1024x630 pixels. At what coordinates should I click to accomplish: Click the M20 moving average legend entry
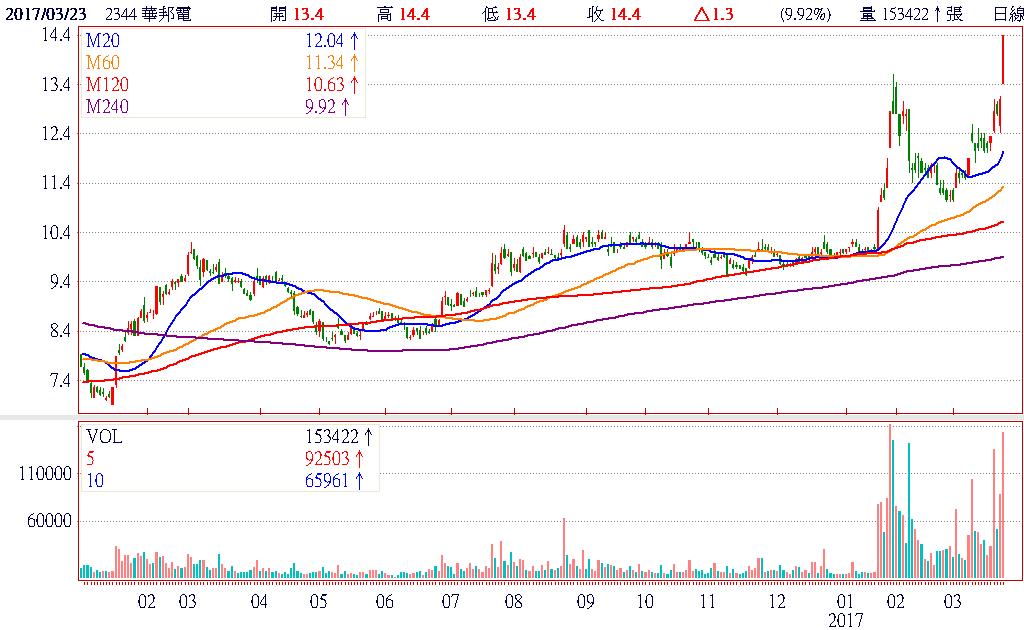pos(102,41)
